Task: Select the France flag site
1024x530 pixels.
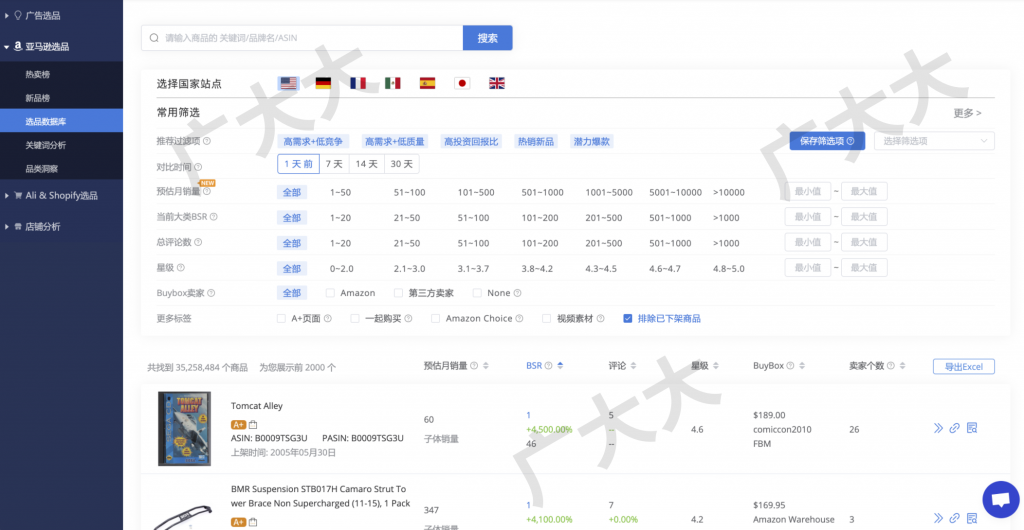Action: [x=358, y=83]
